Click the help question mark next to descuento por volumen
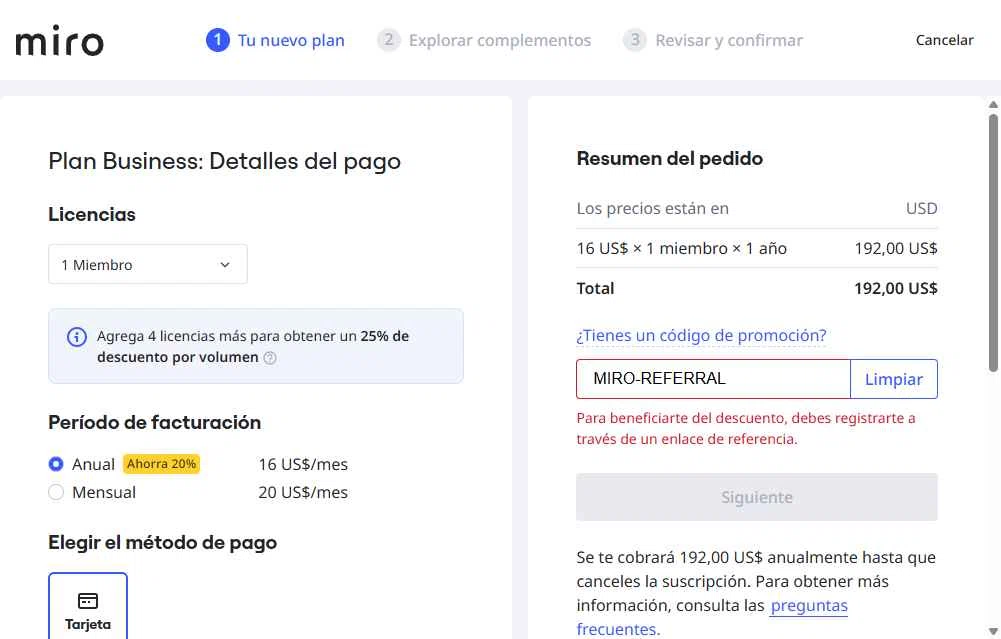1001x639 pixels. (x=270, y=358)
